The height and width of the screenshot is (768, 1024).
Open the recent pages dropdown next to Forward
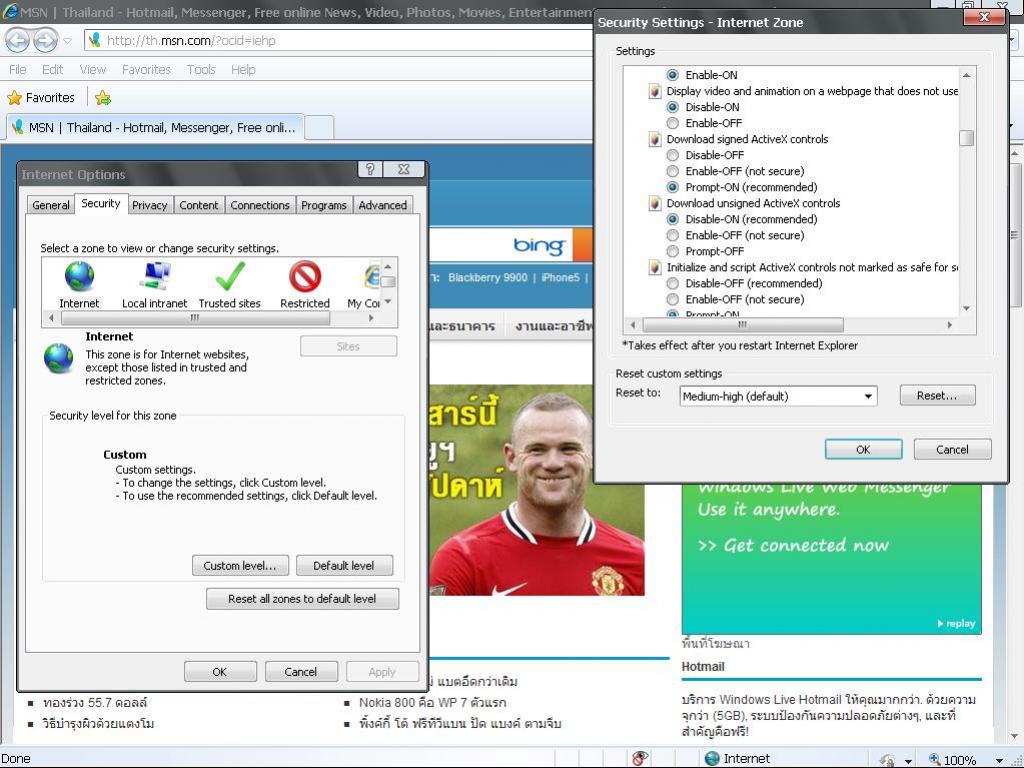[x=67, y=41]
